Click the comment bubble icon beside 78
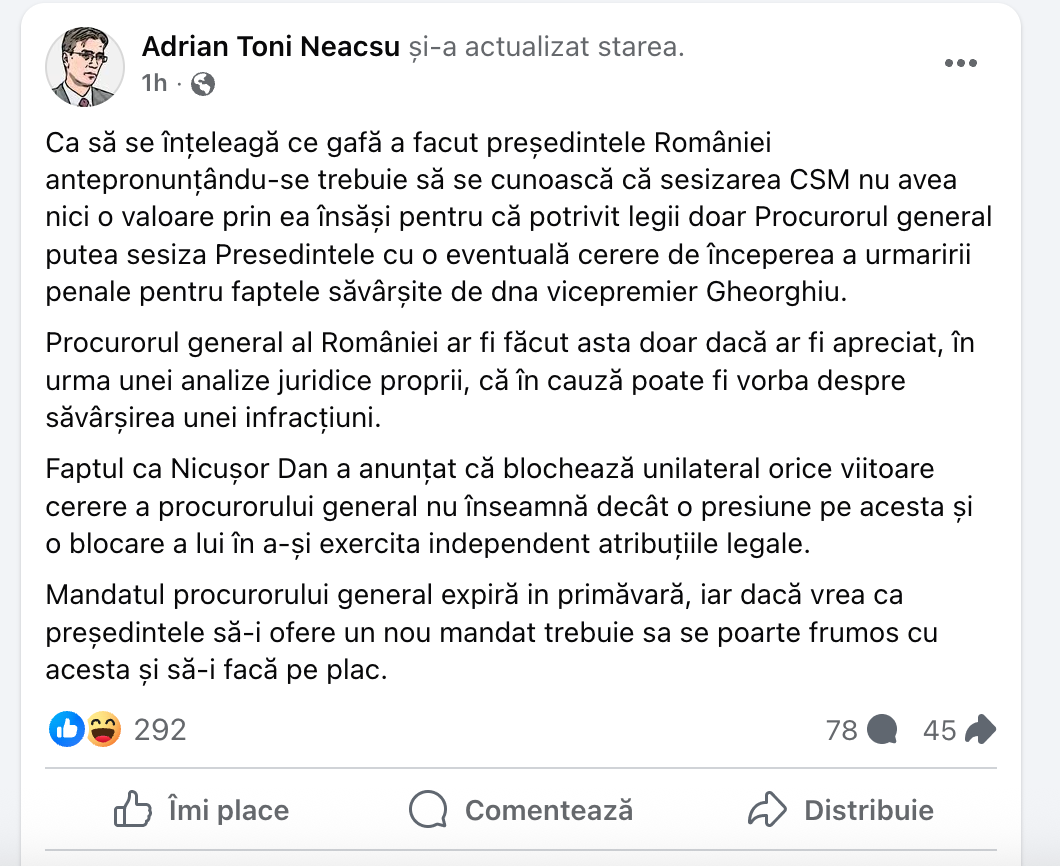 pos(881,730)
